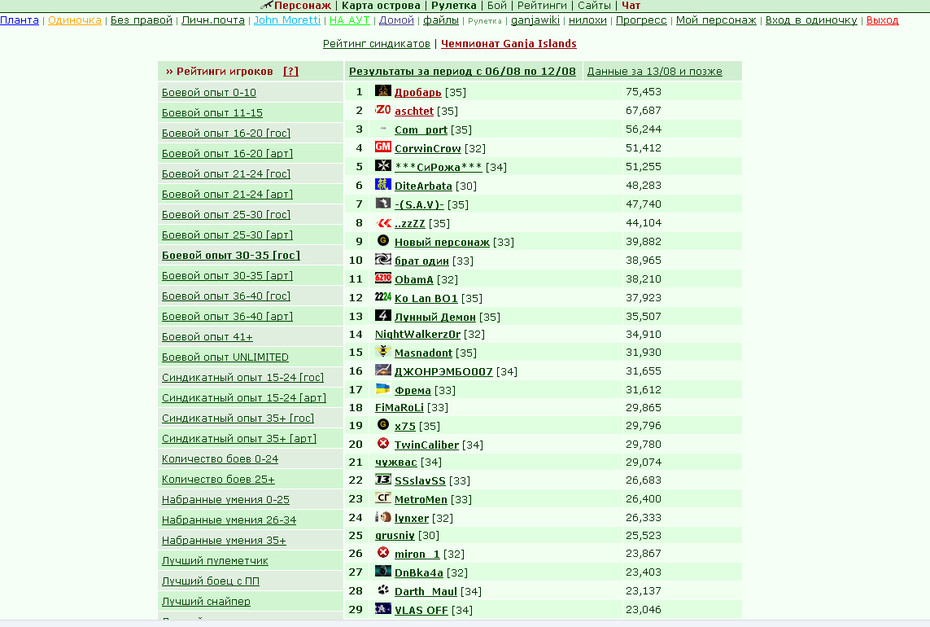Click the red cross icon beside TwinCaliber
Image resolution: width=930 pixels, height=627 pixels.
(383, 444)
